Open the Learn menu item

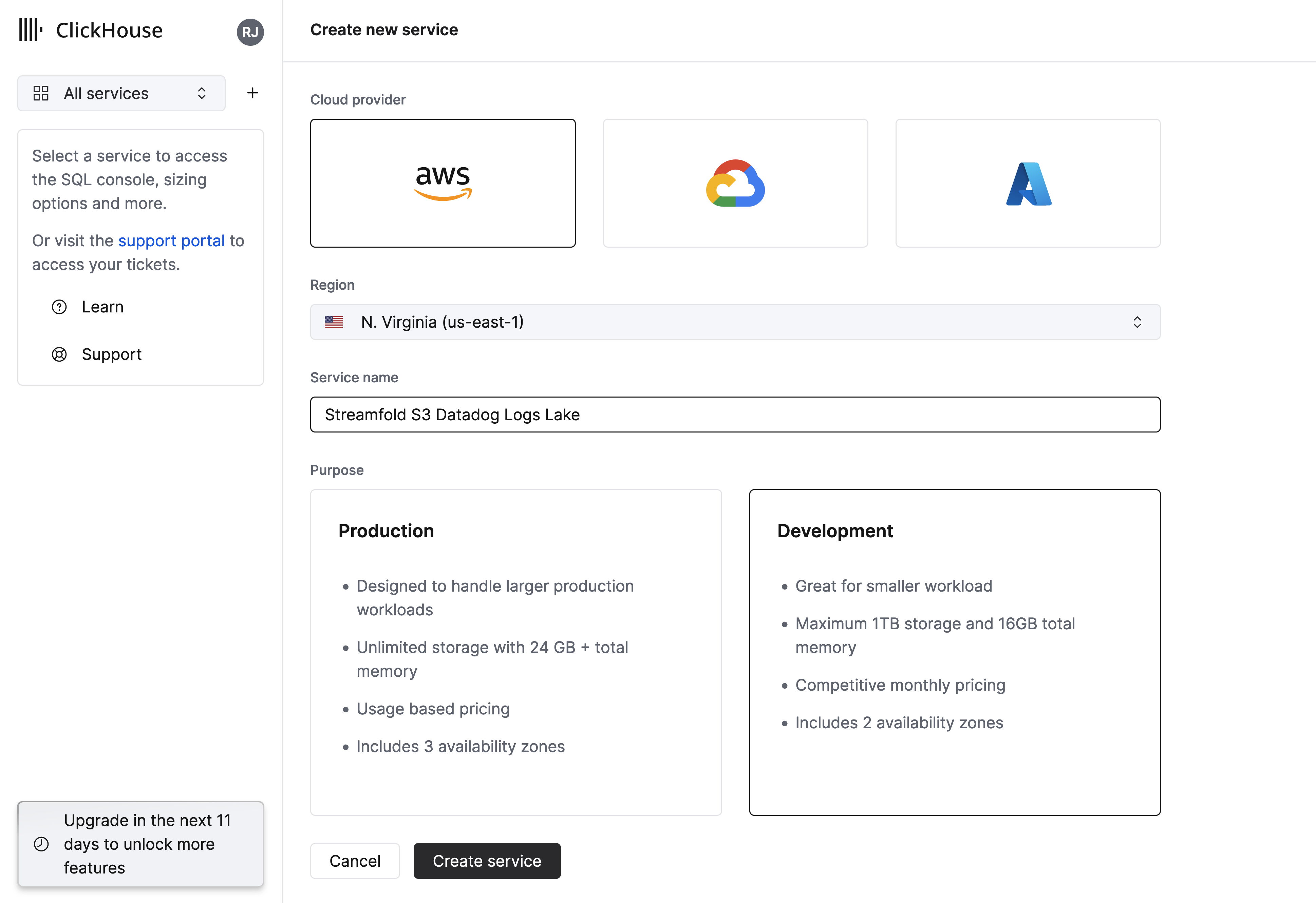102,307
